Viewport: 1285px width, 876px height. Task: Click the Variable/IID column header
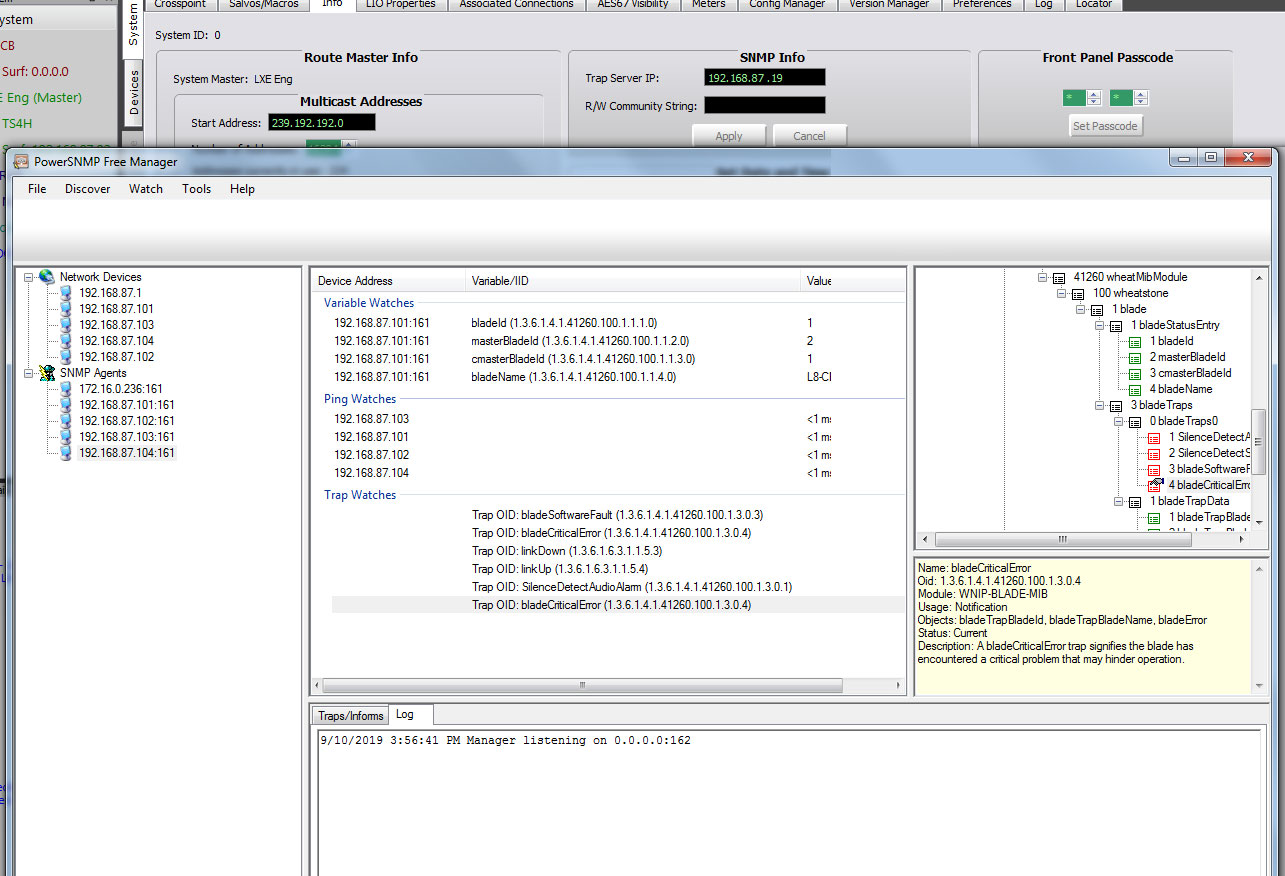tap(633, 281)
